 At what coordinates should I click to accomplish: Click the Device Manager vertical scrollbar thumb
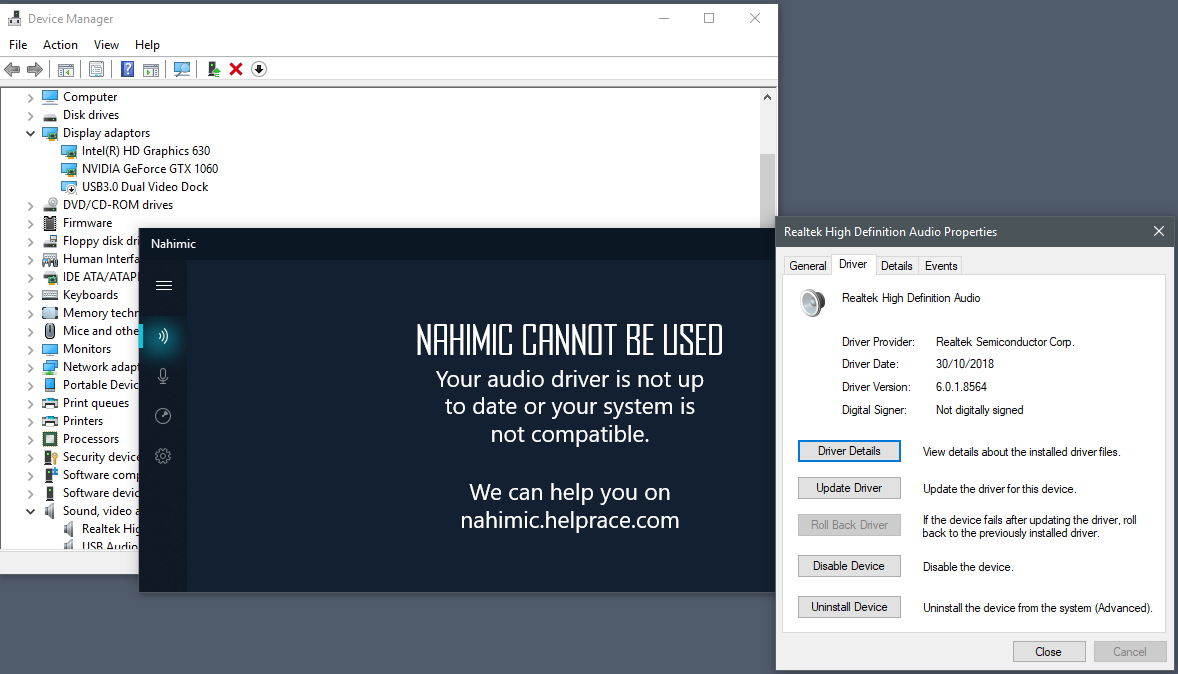point(767,189)
